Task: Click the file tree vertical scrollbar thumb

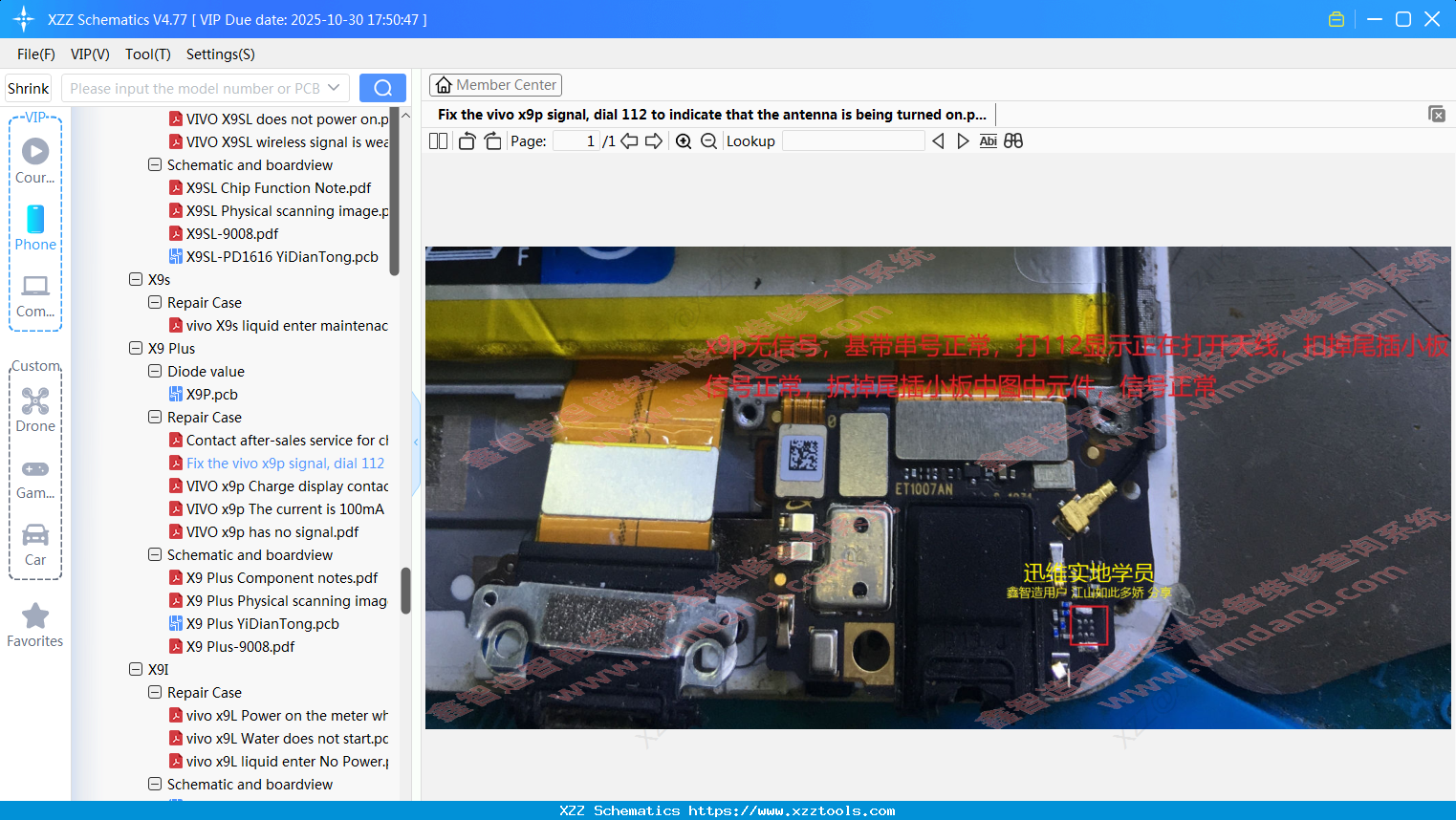Action: tap(405, 590)
